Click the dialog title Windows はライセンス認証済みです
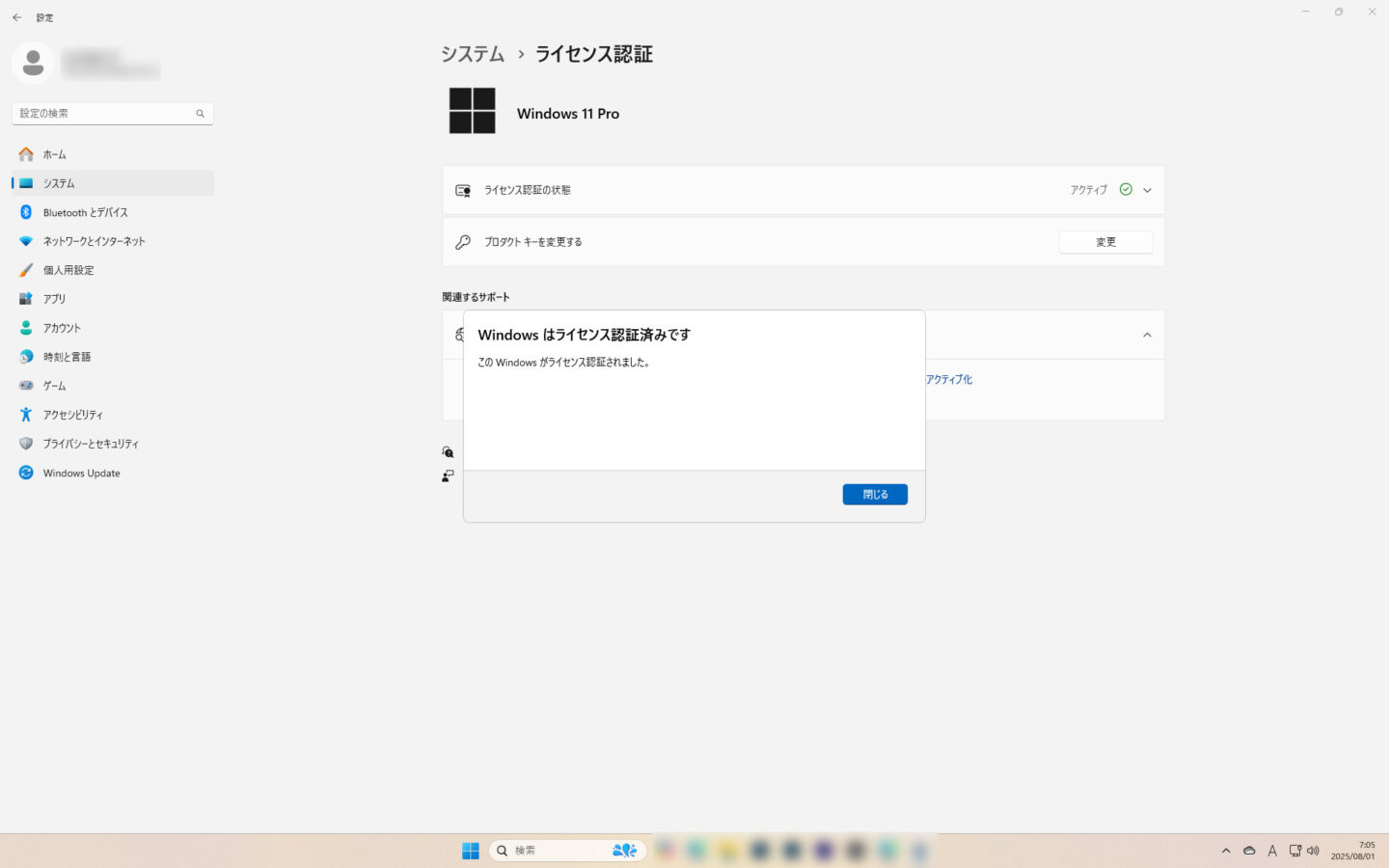Viewport: 1389px width, 868px height. click(585, 335)
